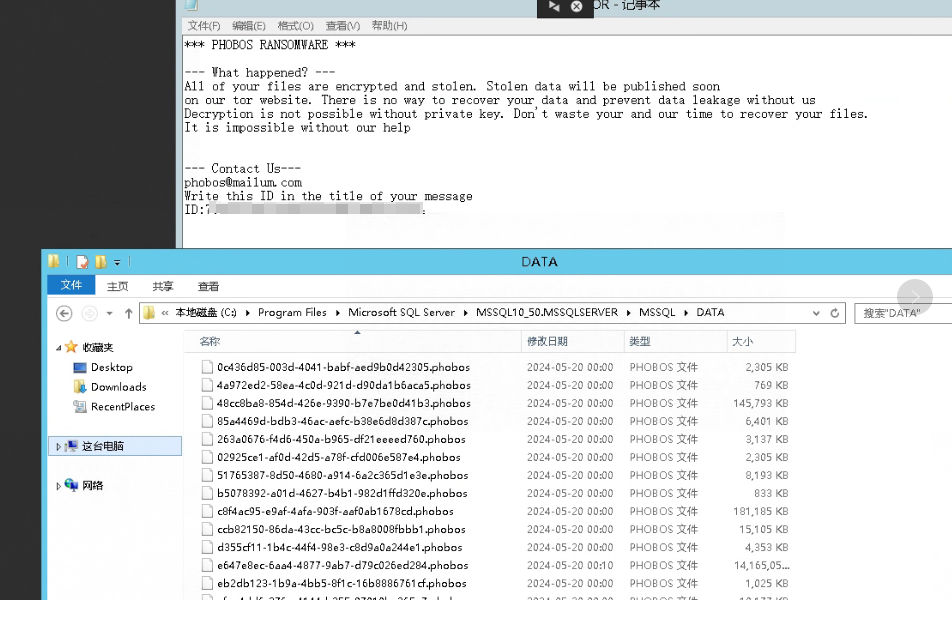Sort files by the 大小 column header
The width and height of the screenshot is (952, 630).
[743, 342]
